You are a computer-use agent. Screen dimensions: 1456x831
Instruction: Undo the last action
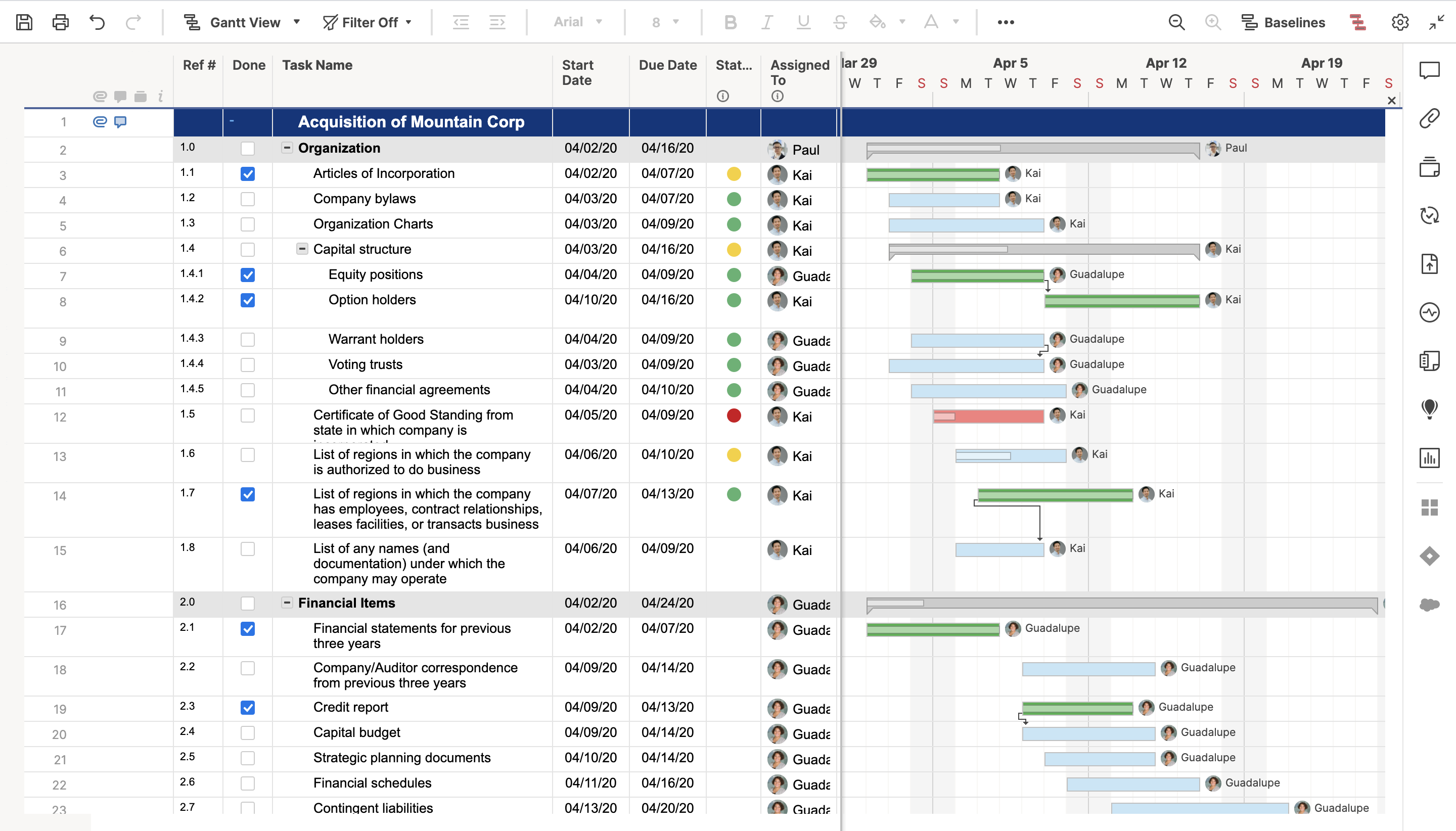click(x=97, y=22)
